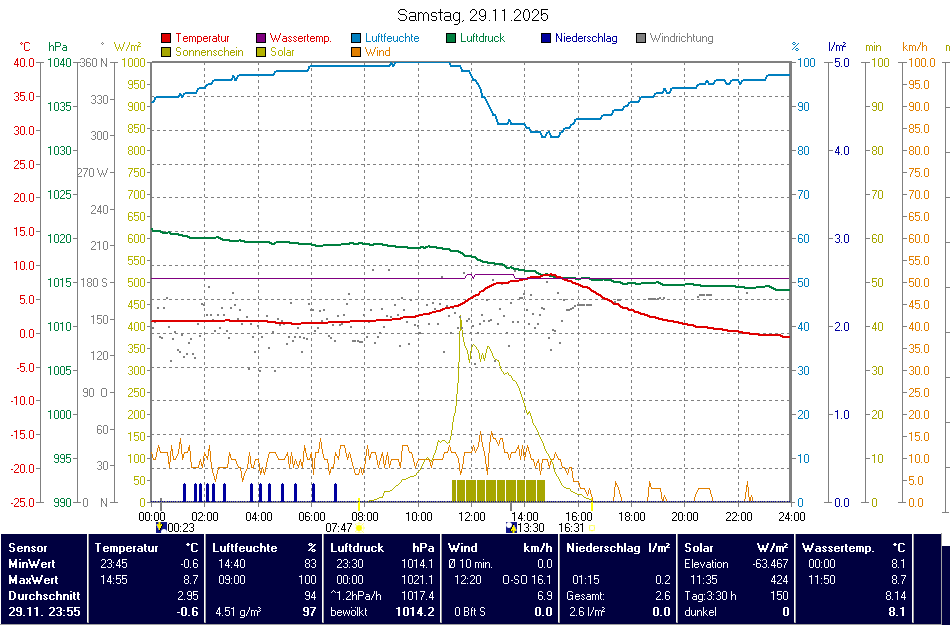950x625 pixels.
Task: Click the orange Wind legend square
Action: click(356, 52)
